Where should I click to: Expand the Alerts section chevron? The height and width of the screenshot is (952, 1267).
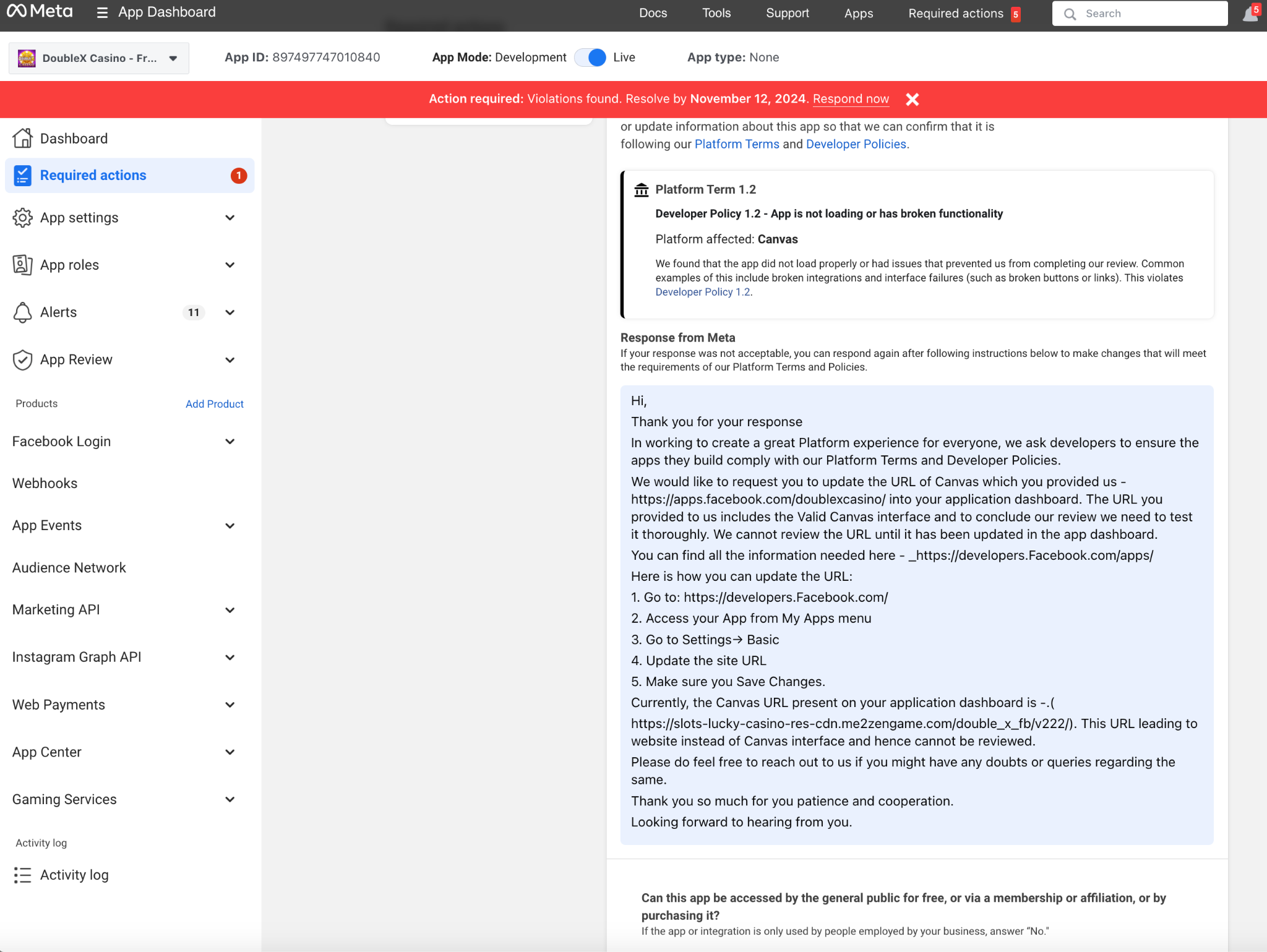click(230, 312)
